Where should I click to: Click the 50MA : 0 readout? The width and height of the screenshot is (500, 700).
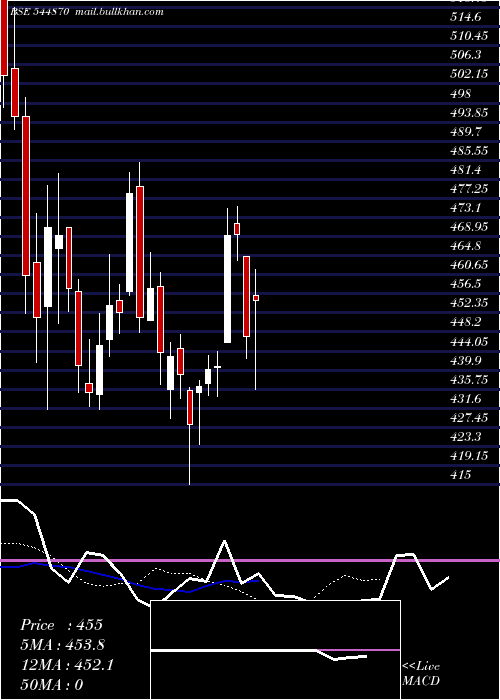coord(52,685)
